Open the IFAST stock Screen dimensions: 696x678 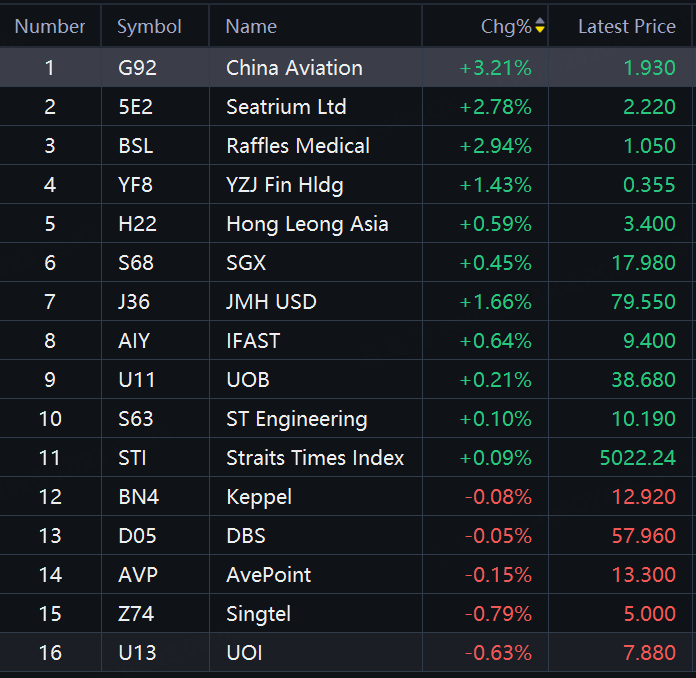click(x=253, y=341)
